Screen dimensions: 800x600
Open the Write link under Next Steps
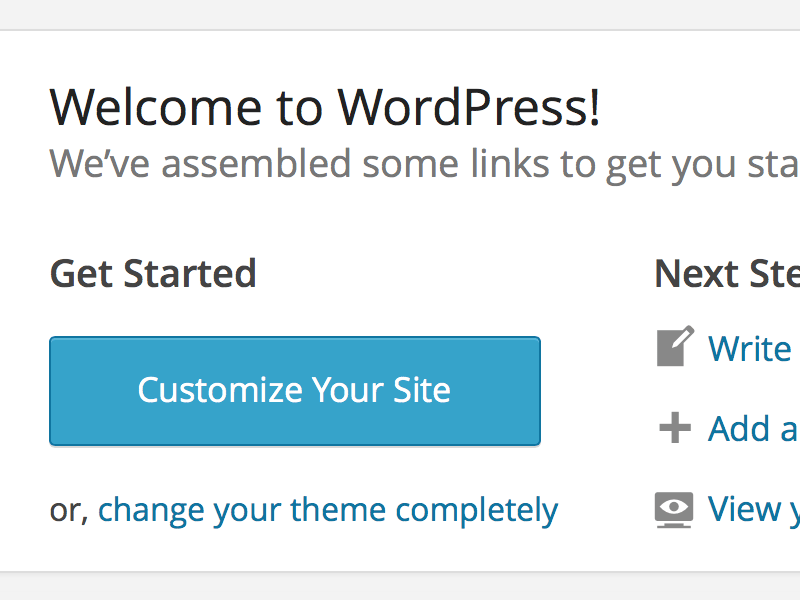(750, 349)
